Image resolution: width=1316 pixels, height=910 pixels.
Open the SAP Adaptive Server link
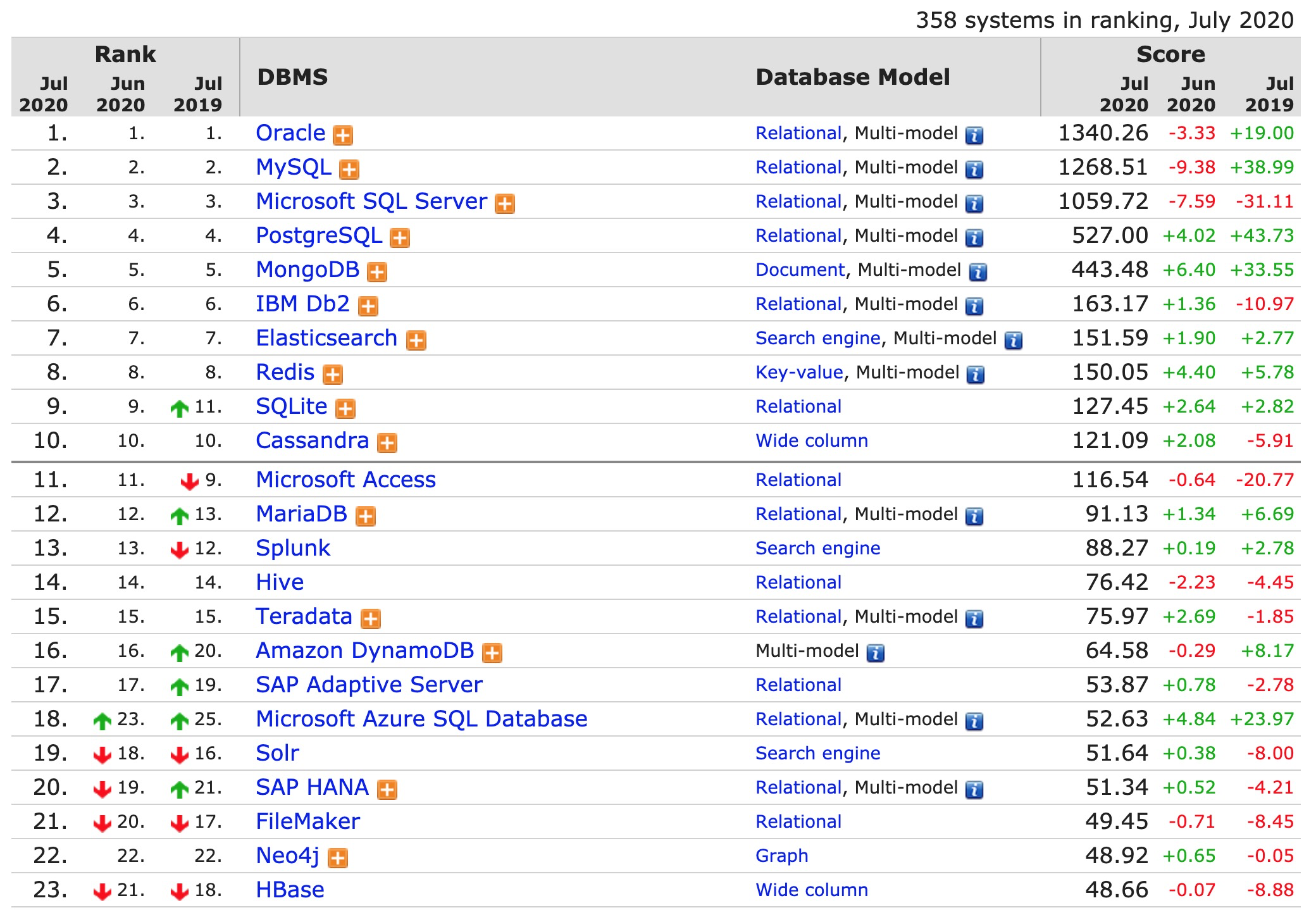[369, 685]
